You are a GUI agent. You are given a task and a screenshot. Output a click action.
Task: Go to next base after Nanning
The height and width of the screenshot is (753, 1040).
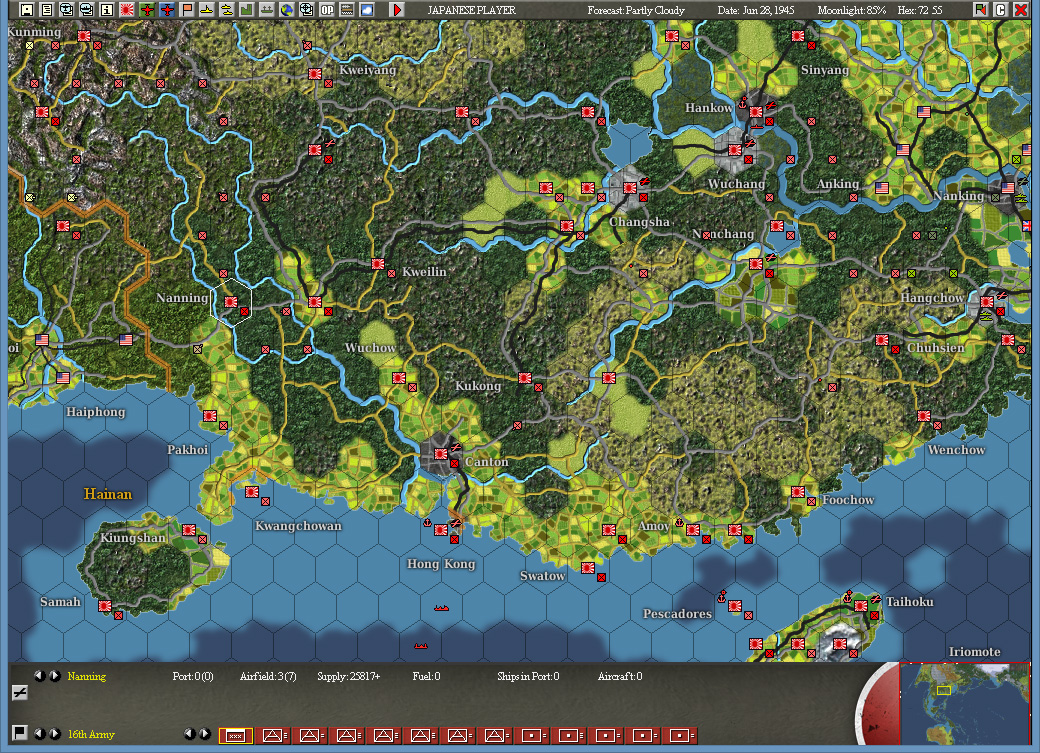pos(55,676)
